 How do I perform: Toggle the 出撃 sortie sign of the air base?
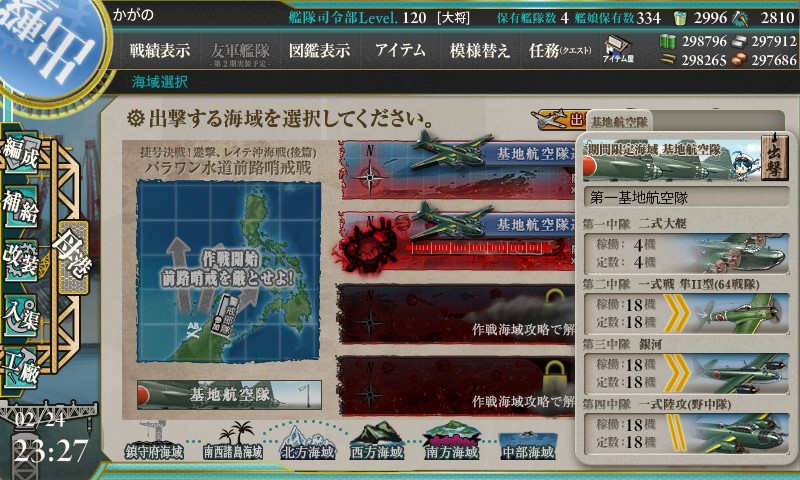point(773,156)
